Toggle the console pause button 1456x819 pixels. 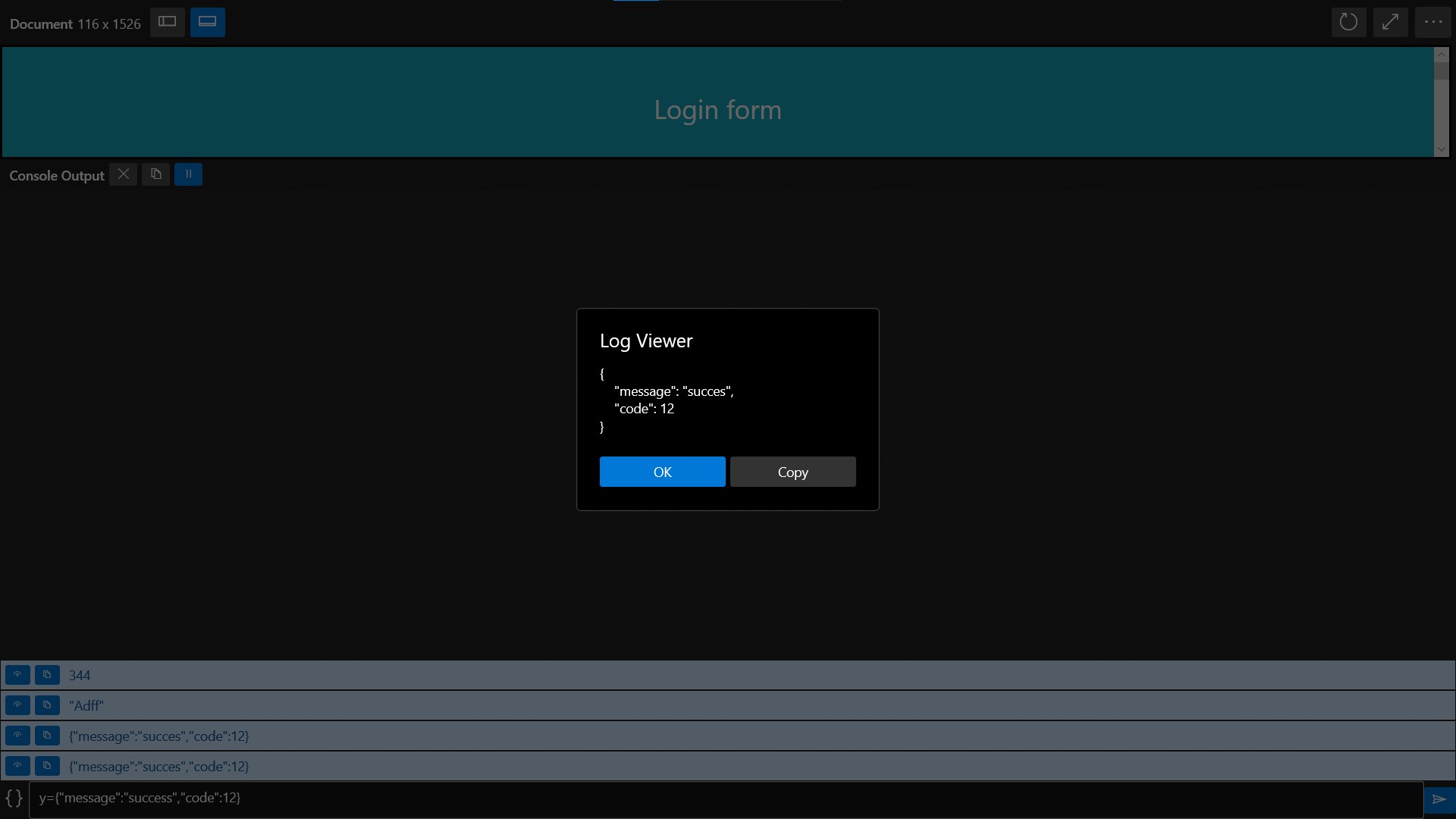[x=188, y=174]
